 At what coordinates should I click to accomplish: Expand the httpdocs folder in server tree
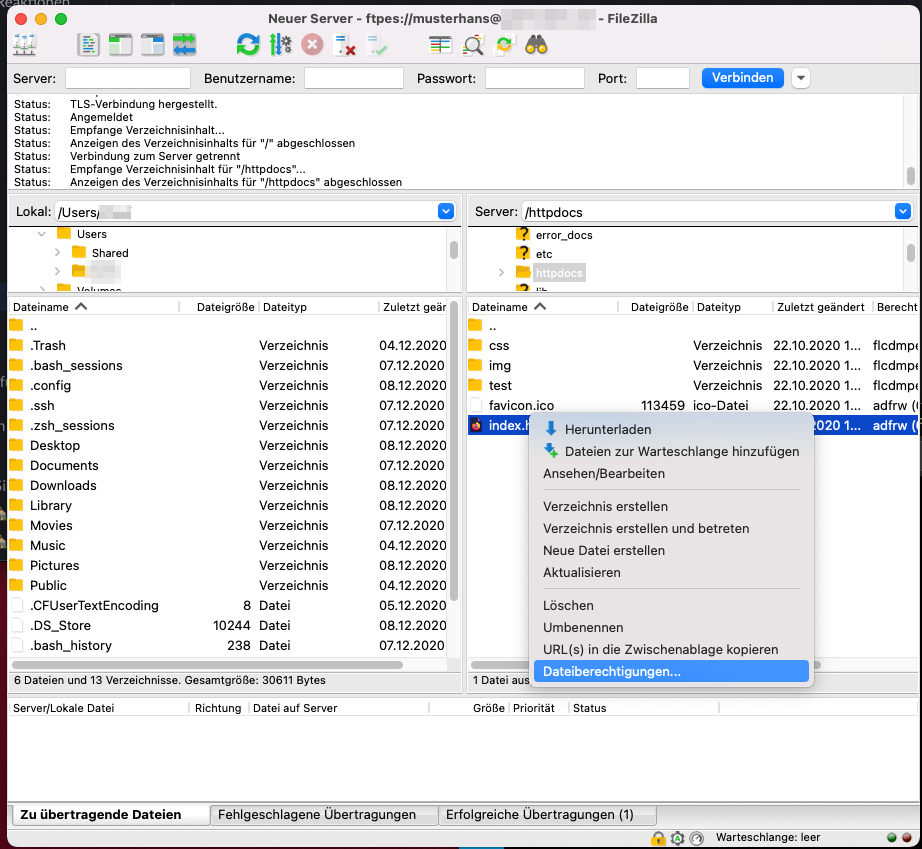[x=501, y=272]
